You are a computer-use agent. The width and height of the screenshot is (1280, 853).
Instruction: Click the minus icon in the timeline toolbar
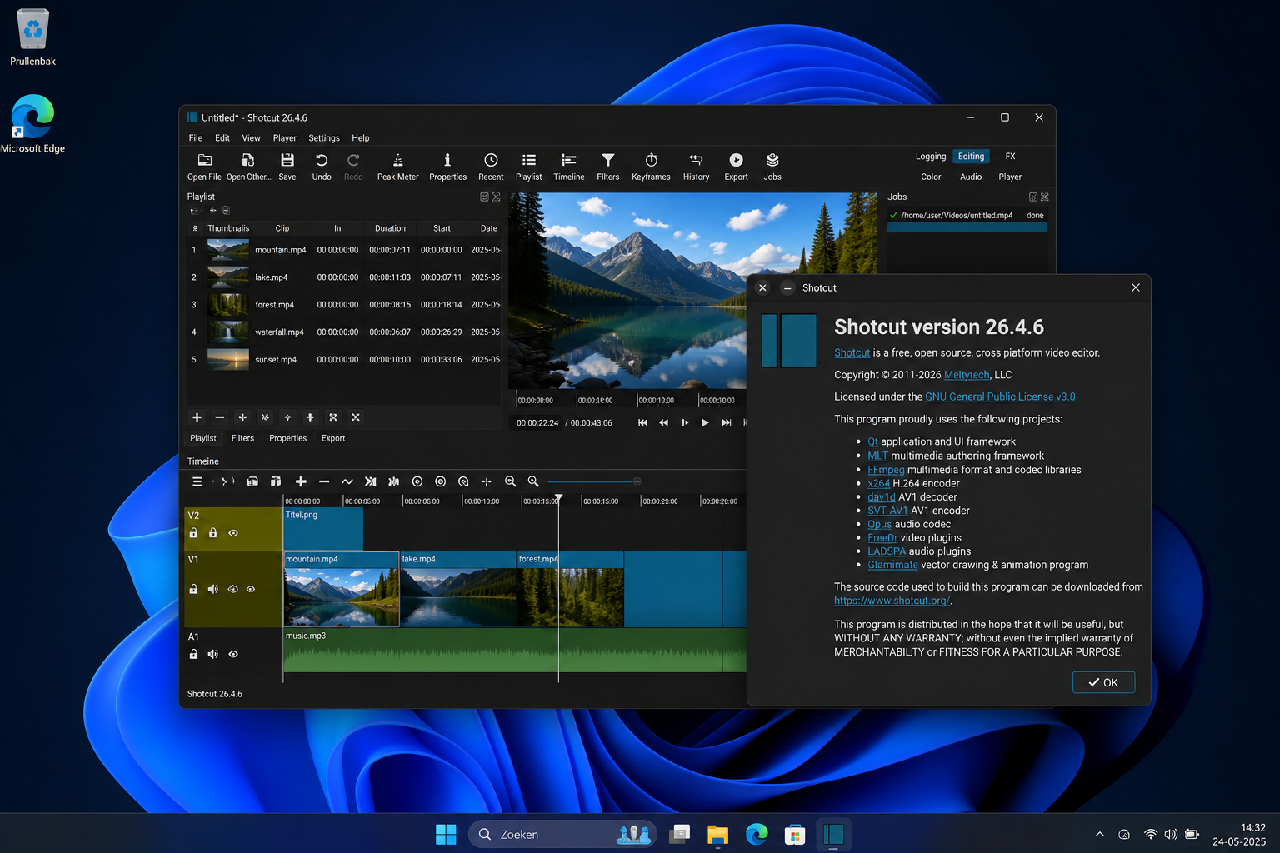pyautogui.click(x=324, y=482)
